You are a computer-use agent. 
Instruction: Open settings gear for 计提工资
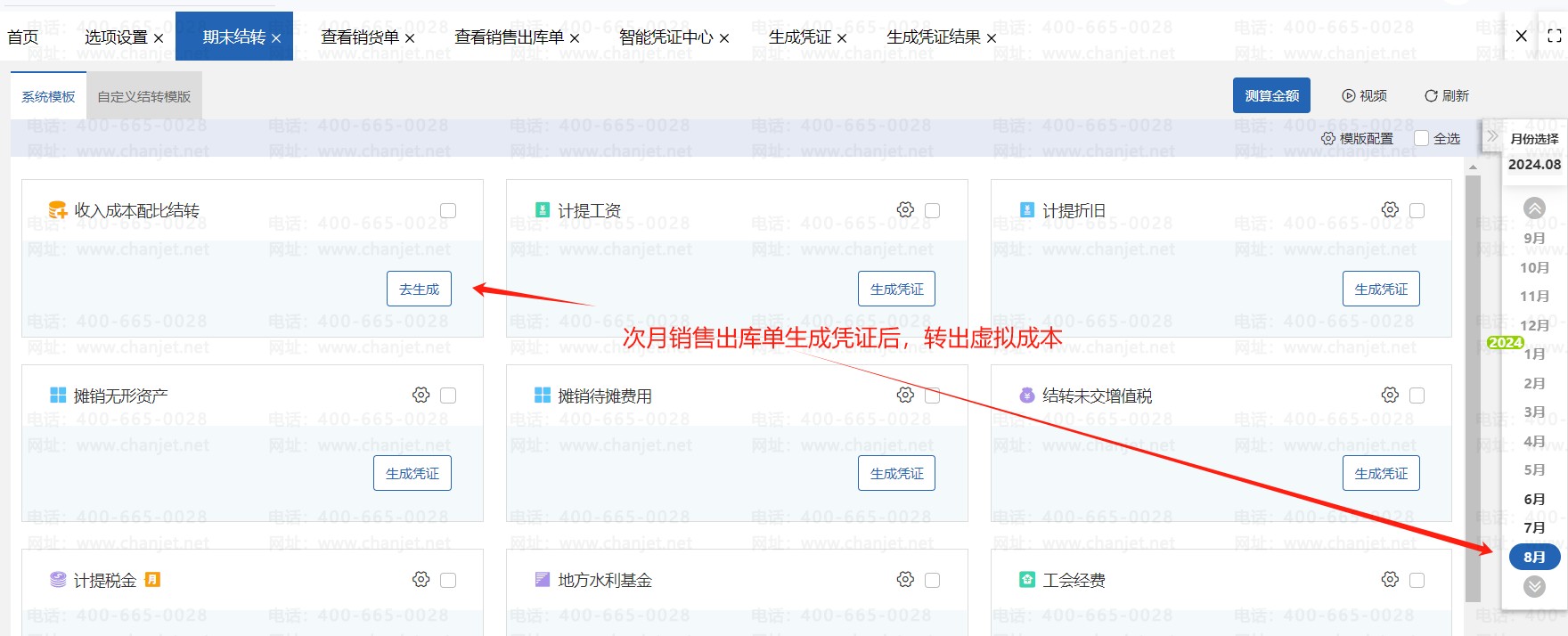click(x=905, y=209)
